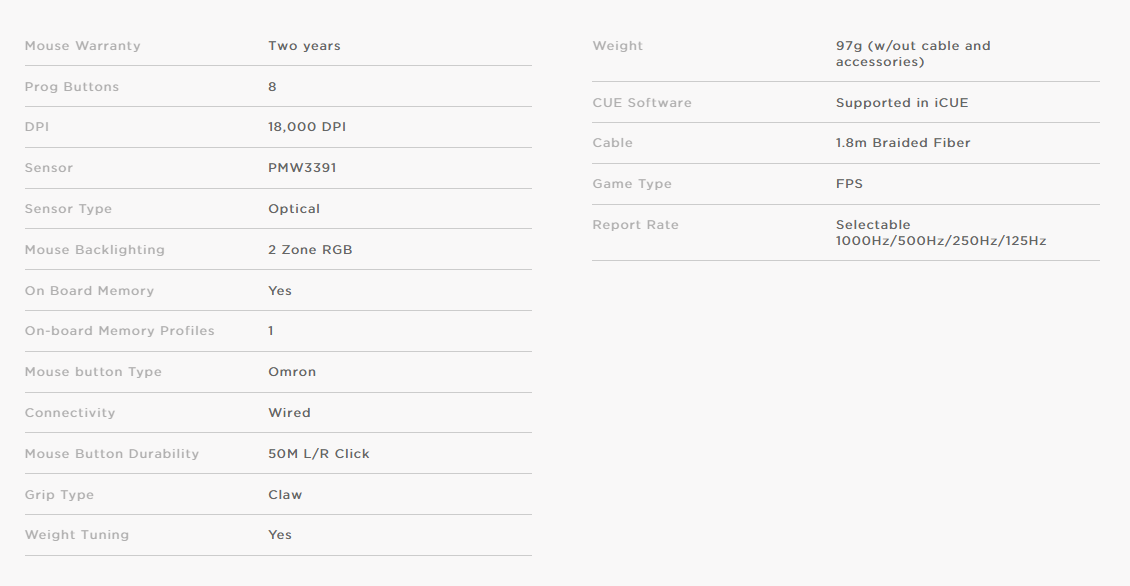
Task: Select the 'Two years' warranty value
Action: point(304,45)
